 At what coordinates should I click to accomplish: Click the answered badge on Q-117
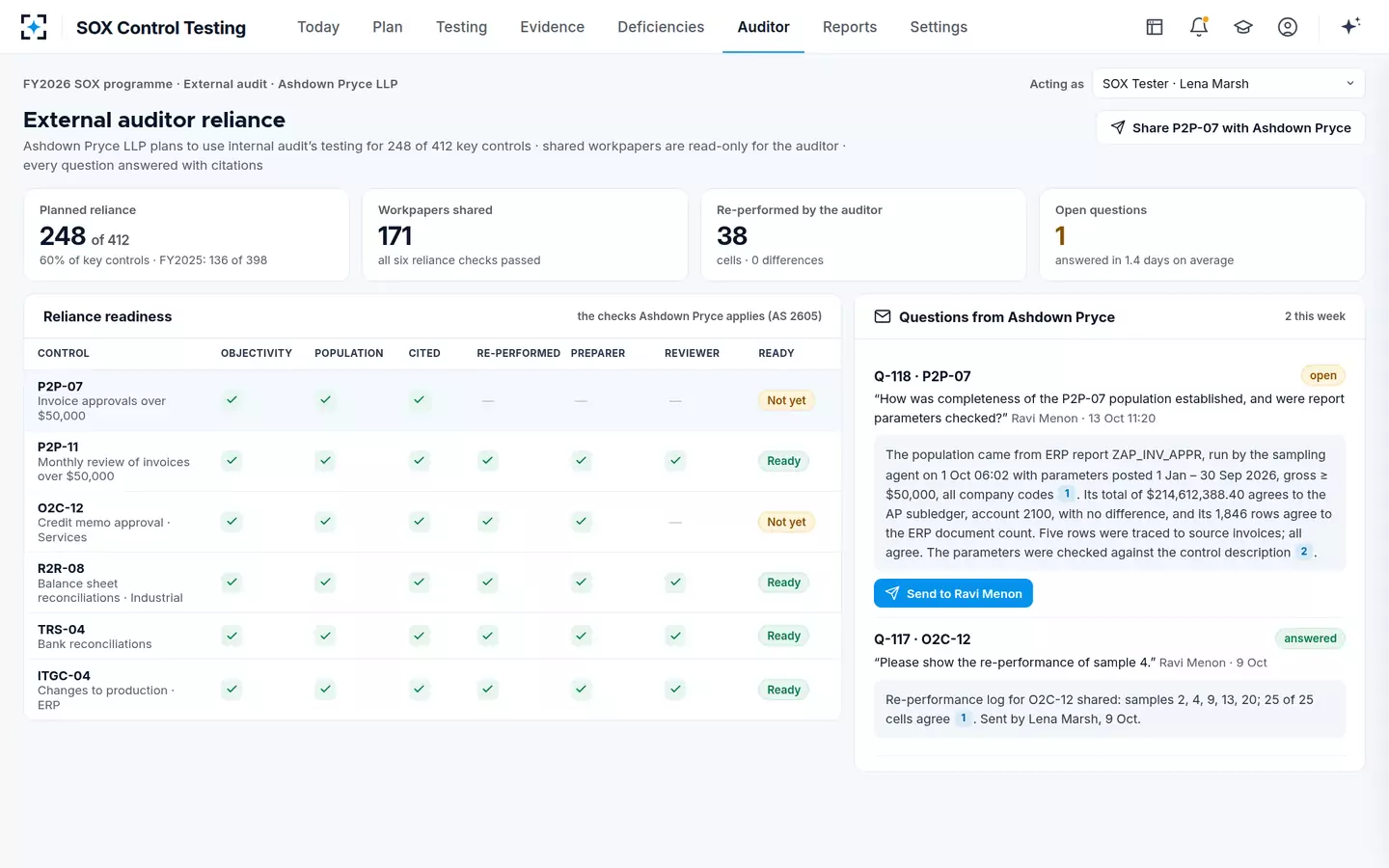(x=1310, y=638)
